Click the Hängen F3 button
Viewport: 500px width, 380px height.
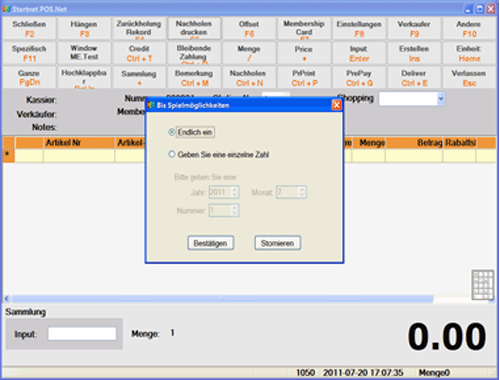(84, 29)
